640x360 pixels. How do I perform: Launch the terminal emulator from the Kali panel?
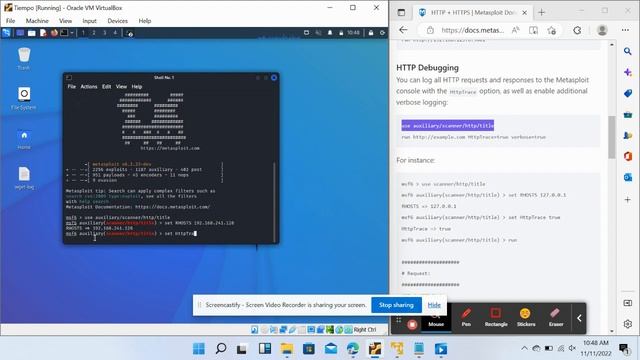(x=64, y=33)
